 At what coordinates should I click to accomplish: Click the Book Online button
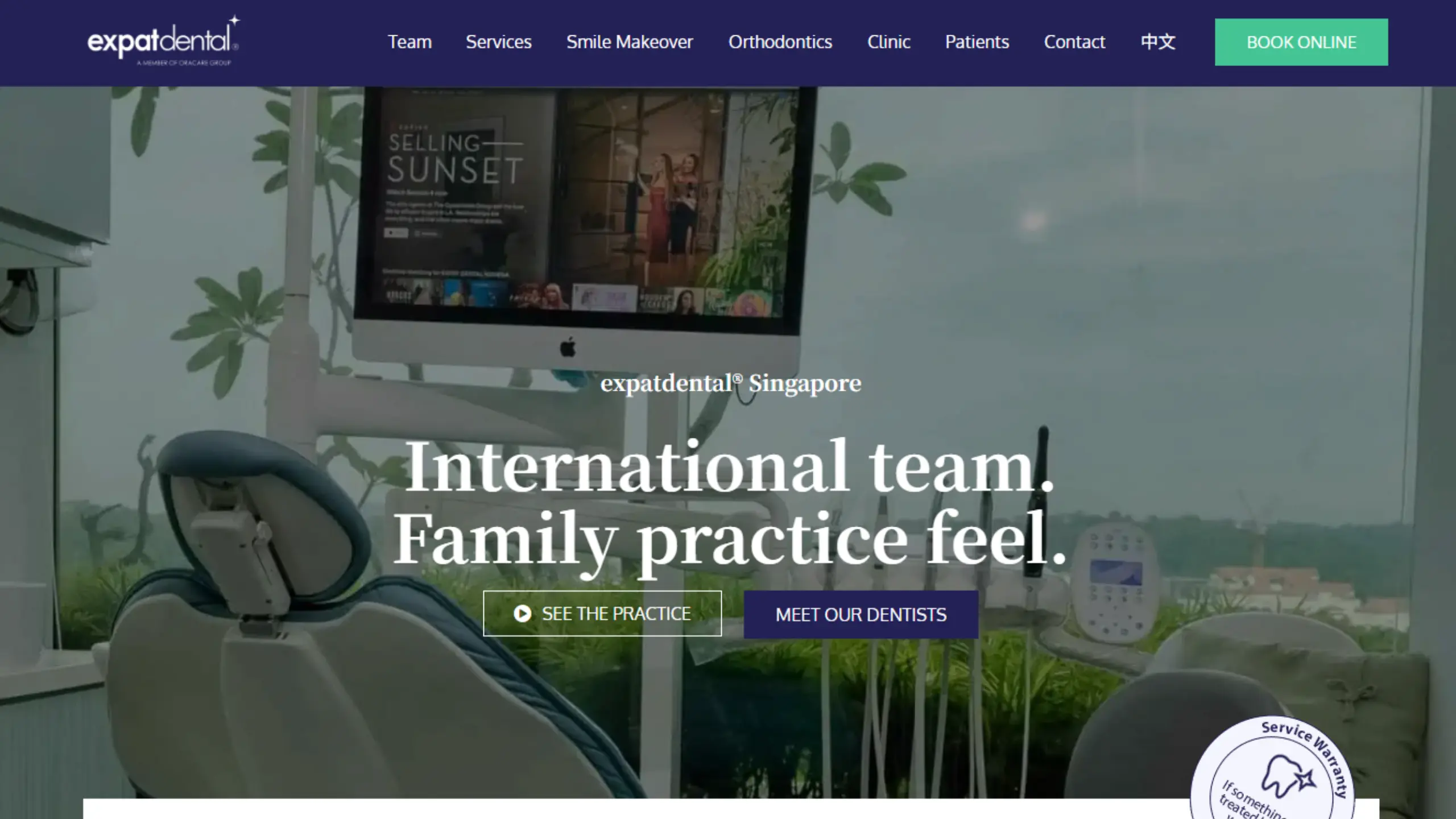1301,42
